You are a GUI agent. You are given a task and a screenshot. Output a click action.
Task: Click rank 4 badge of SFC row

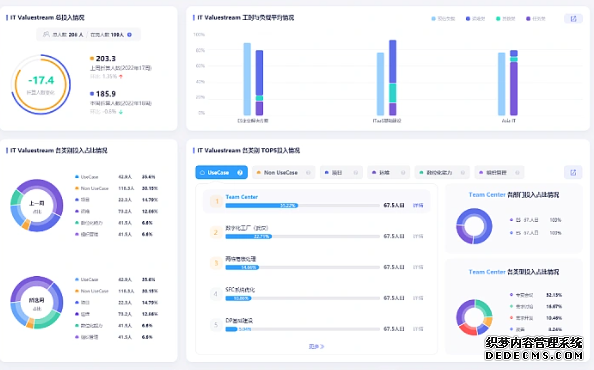click(216, 294)
